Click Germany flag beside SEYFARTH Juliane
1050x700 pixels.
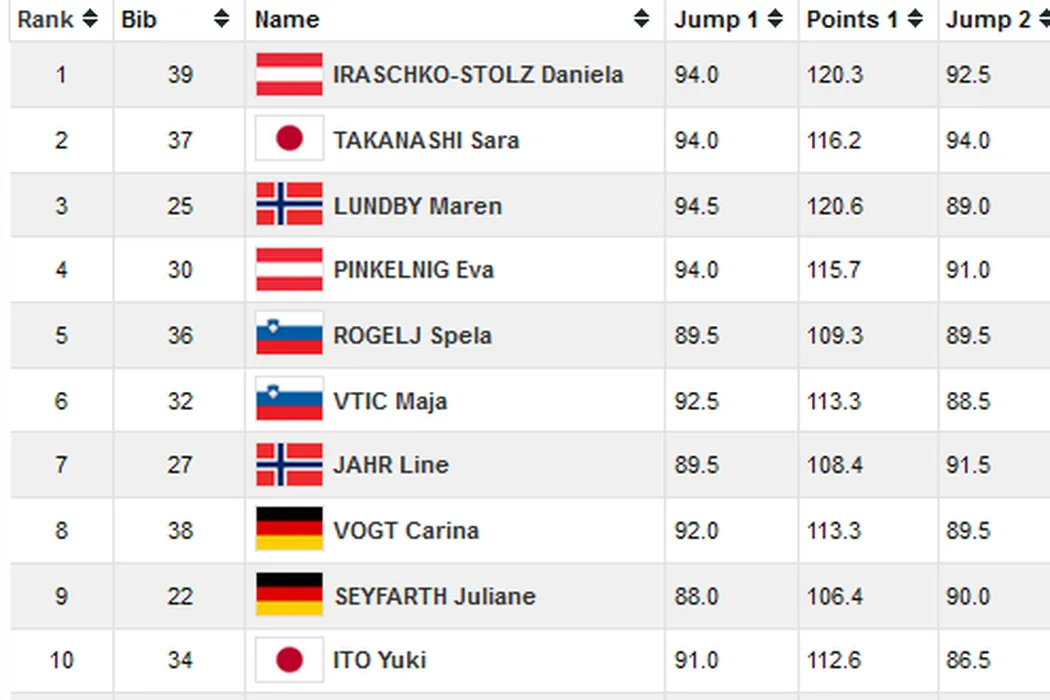[289, 595]
